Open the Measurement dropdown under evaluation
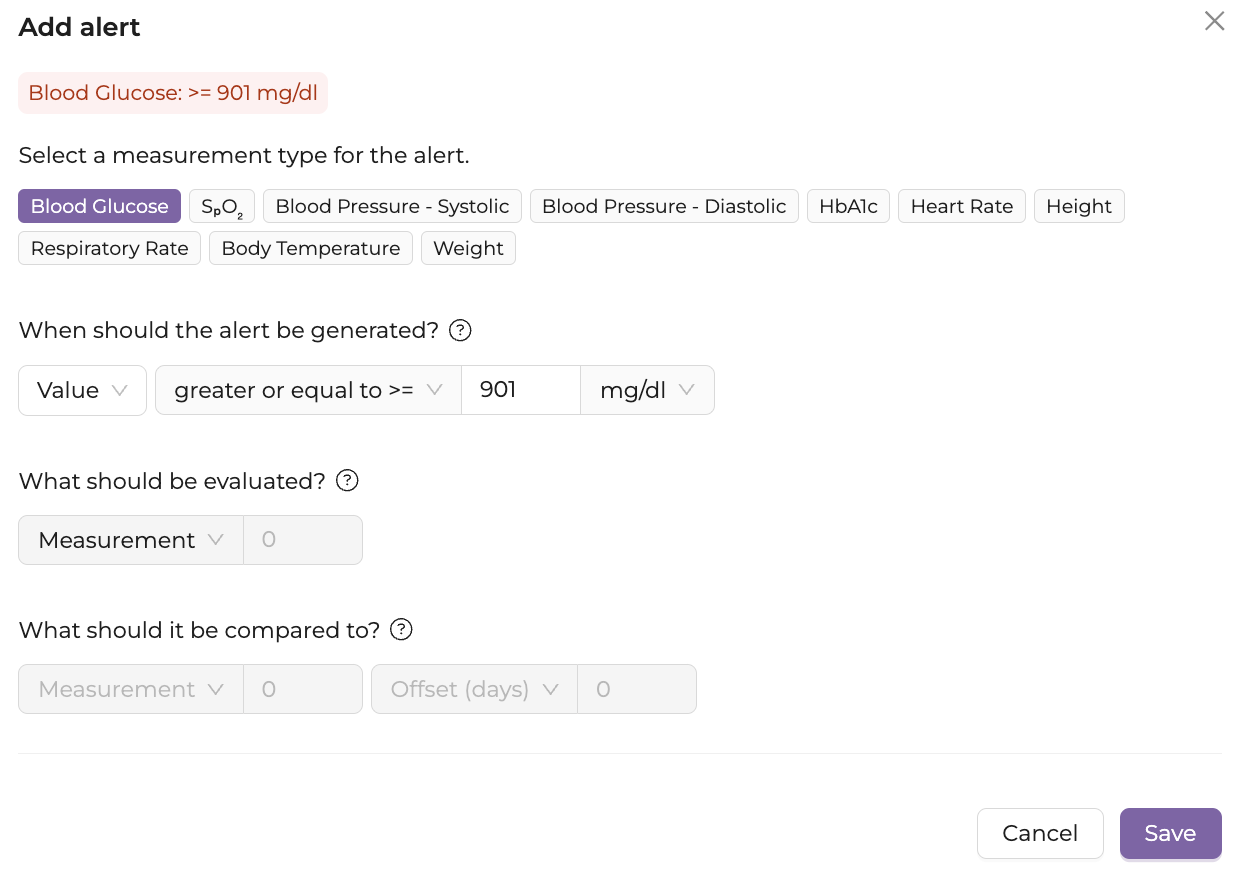The width and height of the screenshot is (1246, 870). [131, 540]
